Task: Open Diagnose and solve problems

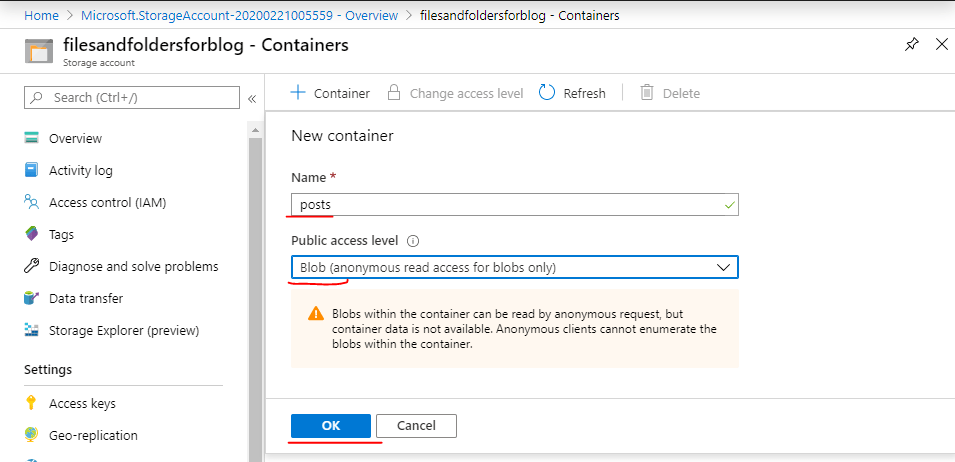Action: (133, 266)
